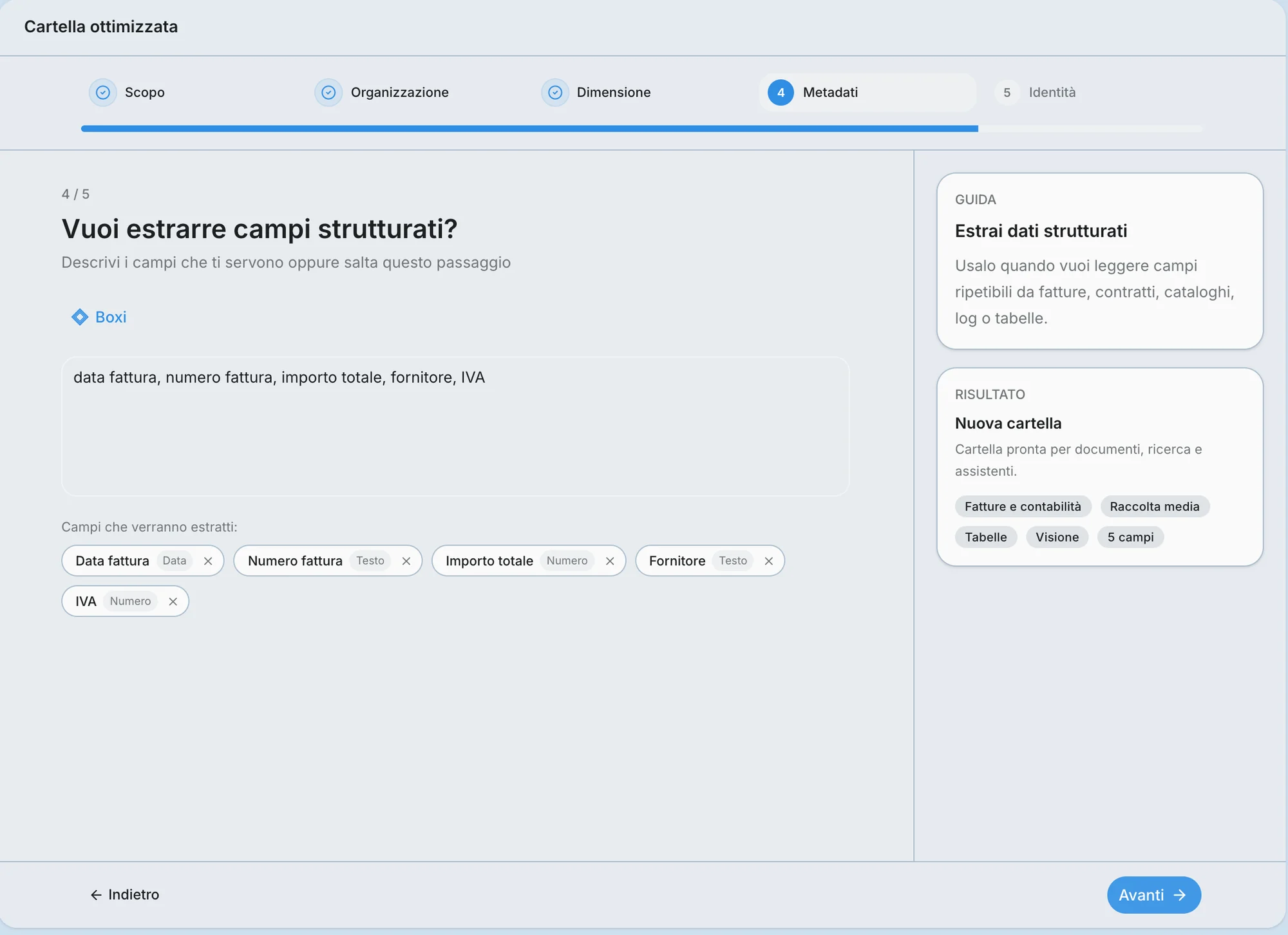Click the Organizzazione completed checkmark icon
This screenshot has width=1288, height=935.
328,93
